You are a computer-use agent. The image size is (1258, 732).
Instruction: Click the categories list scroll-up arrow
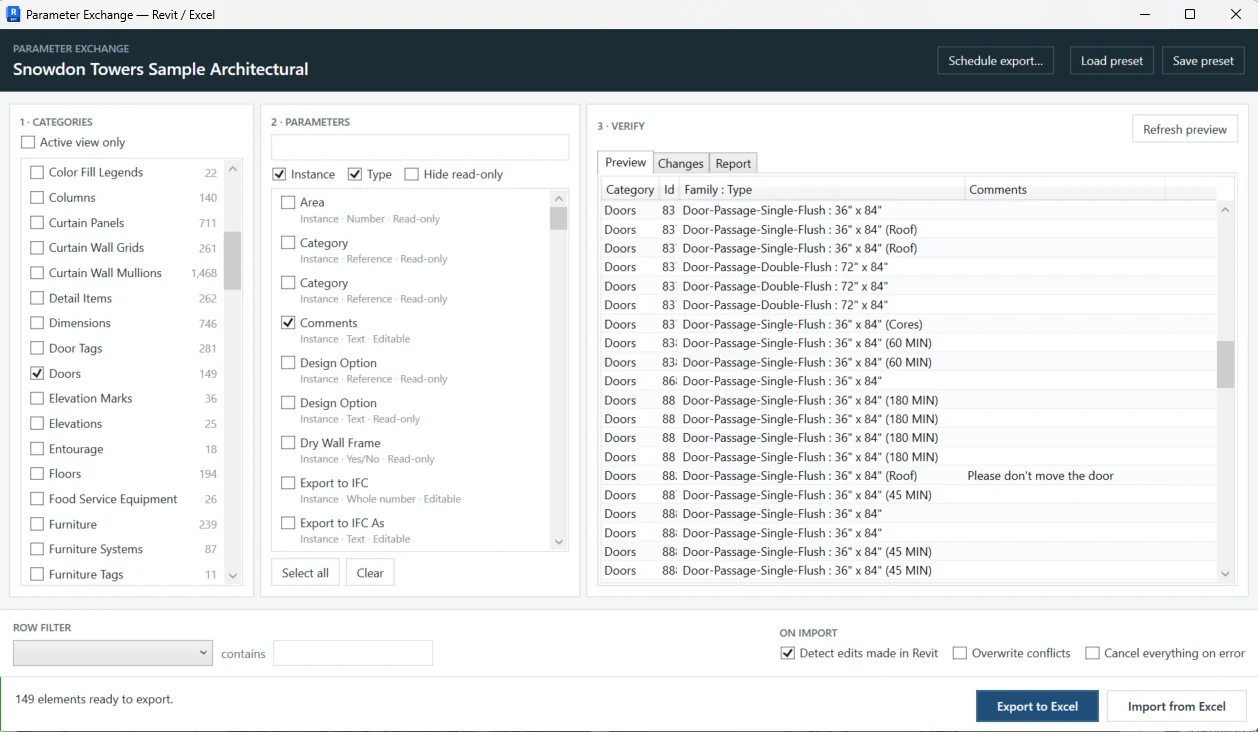[233, 169]
